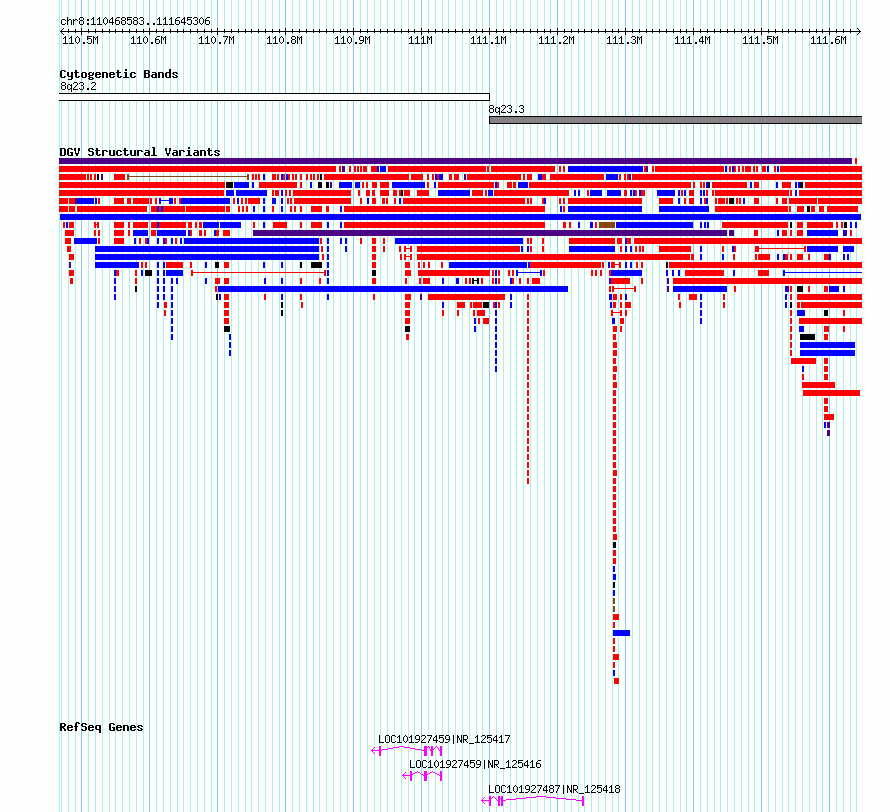Click the 110.9M ruler tick label
The width and height of the screenshot is (890, 812).
(x=352, y=40)
